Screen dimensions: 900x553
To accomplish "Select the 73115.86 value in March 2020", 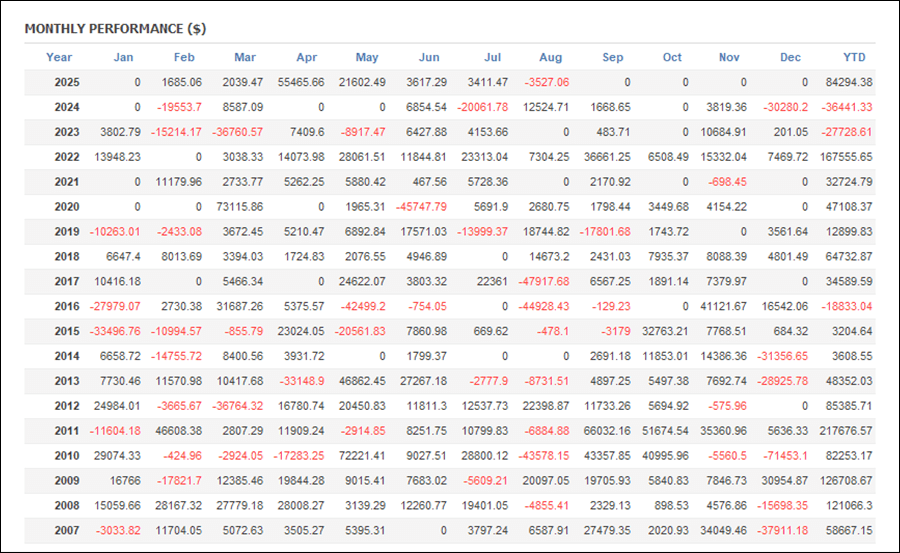I will [x=235, y=207].
